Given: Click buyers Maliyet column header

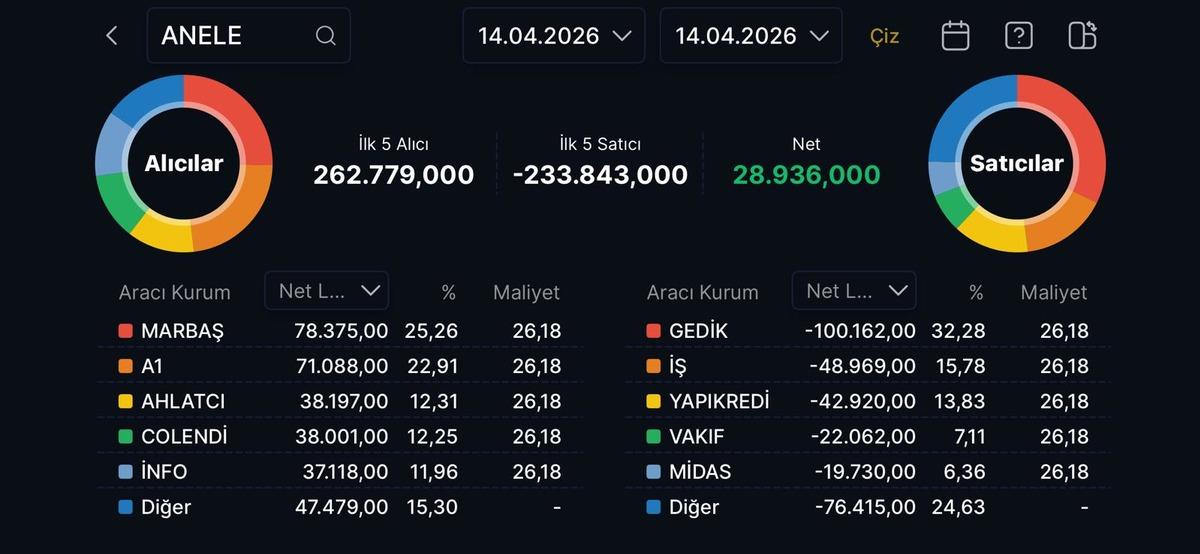Looking at the screenshot, I should pyautogui.click(x=526, y=293).
